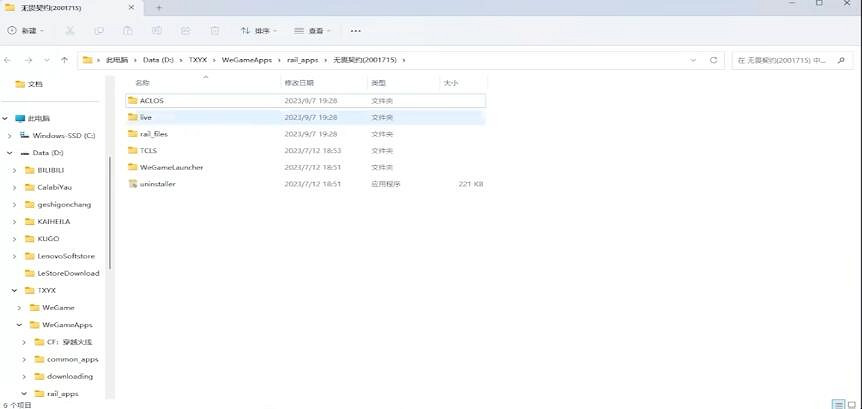
Task: Click the search magnifier icon
Action: (841, 60)
